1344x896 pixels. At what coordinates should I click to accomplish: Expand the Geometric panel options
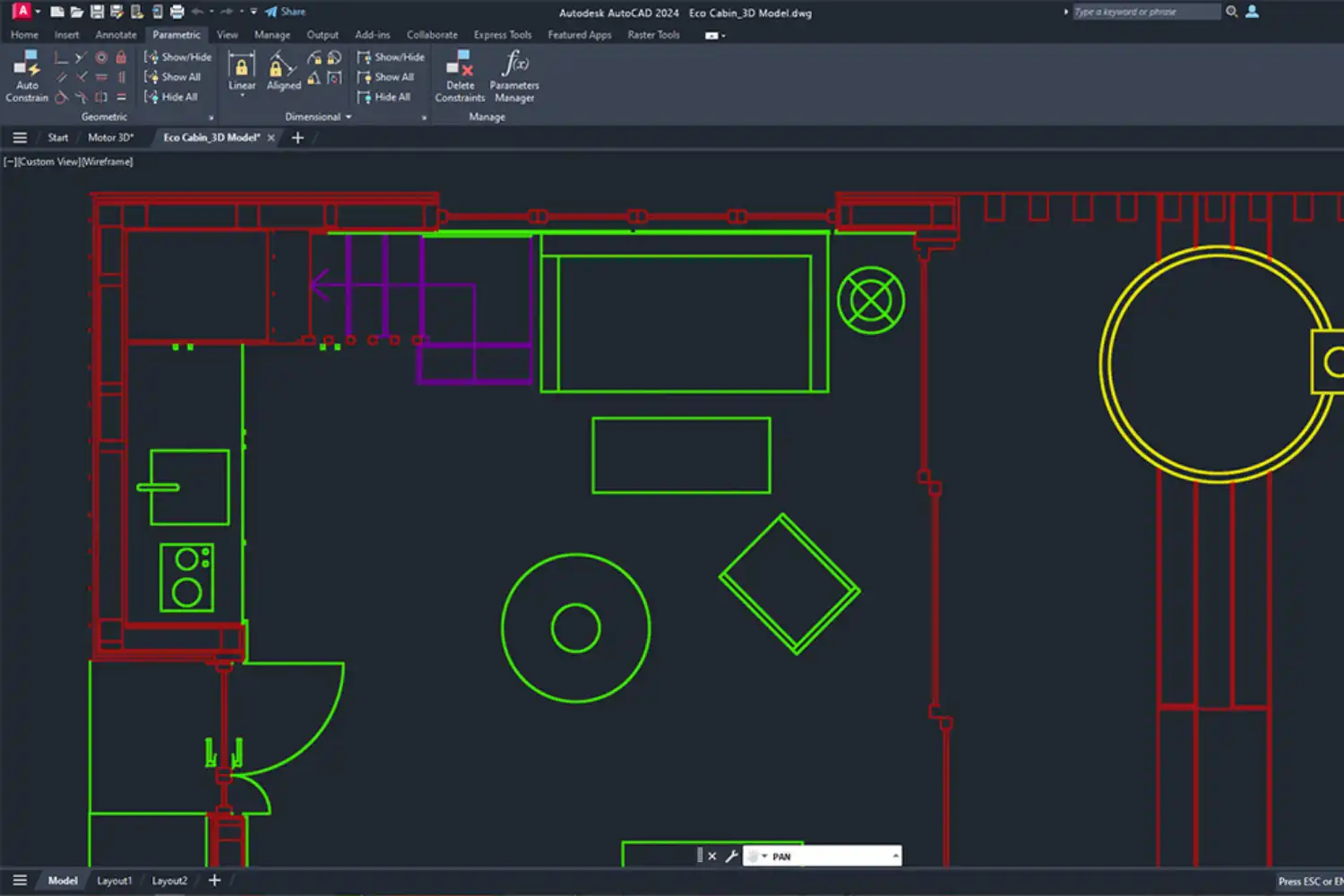(211, 116)
